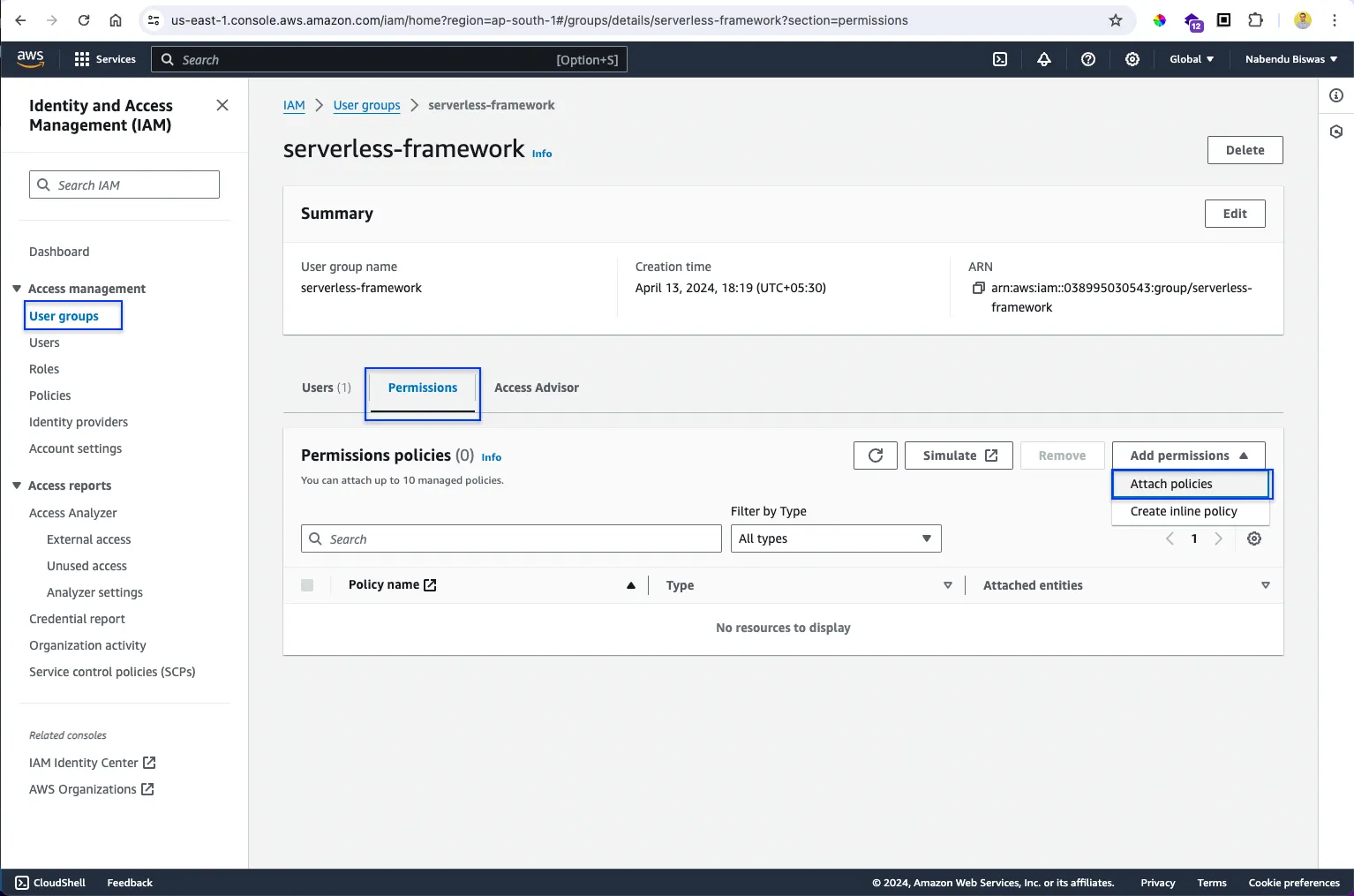
Task: Click the AWS logo home icon
Action: (30, 58)
